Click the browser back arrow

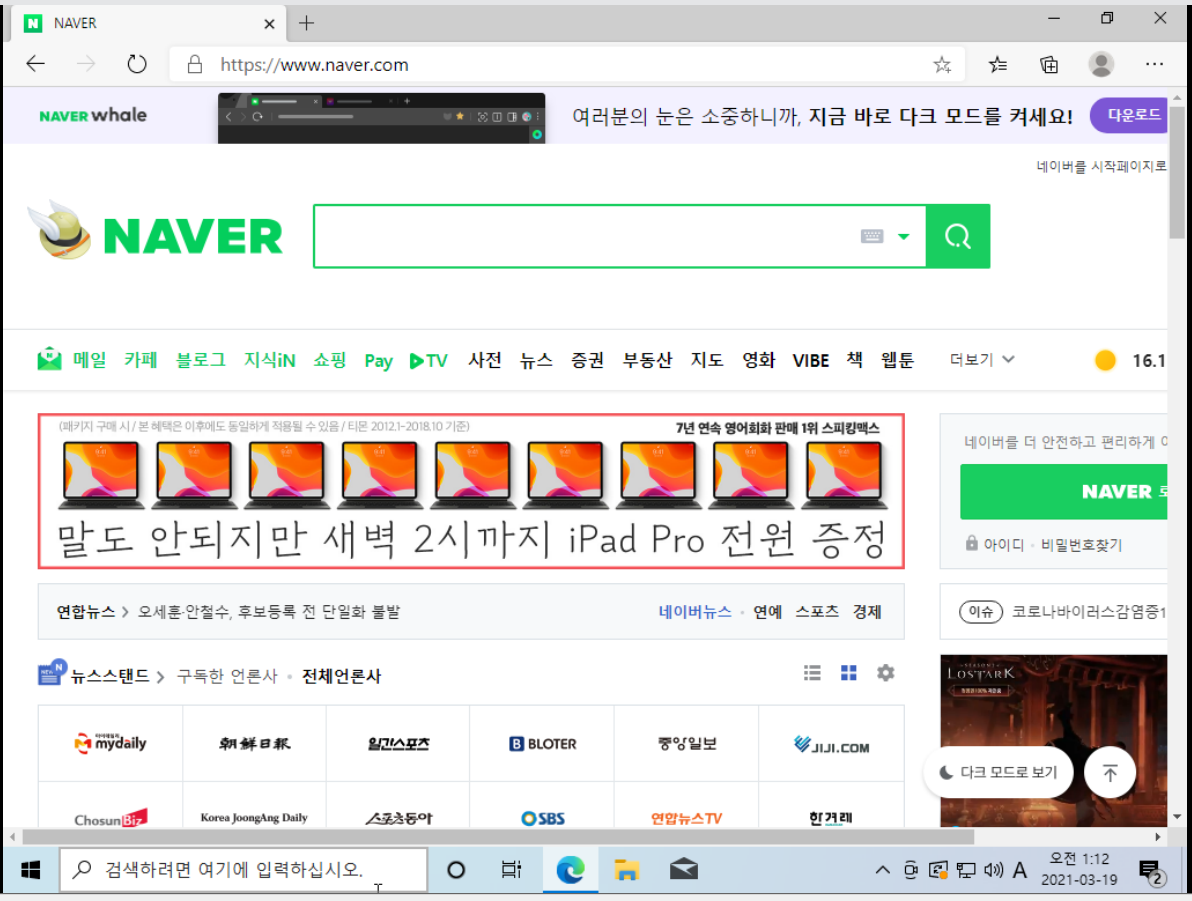point(36,64)
